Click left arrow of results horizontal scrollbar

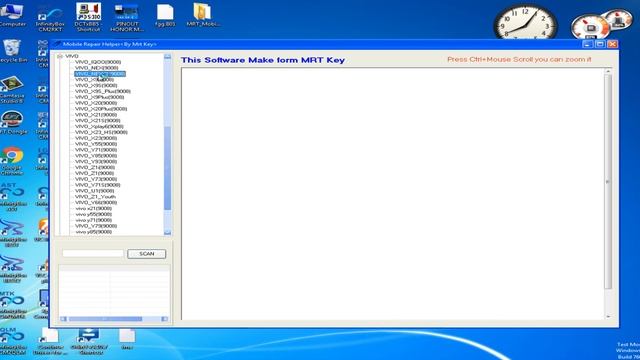pyautogui.click(x=63, y=319)
